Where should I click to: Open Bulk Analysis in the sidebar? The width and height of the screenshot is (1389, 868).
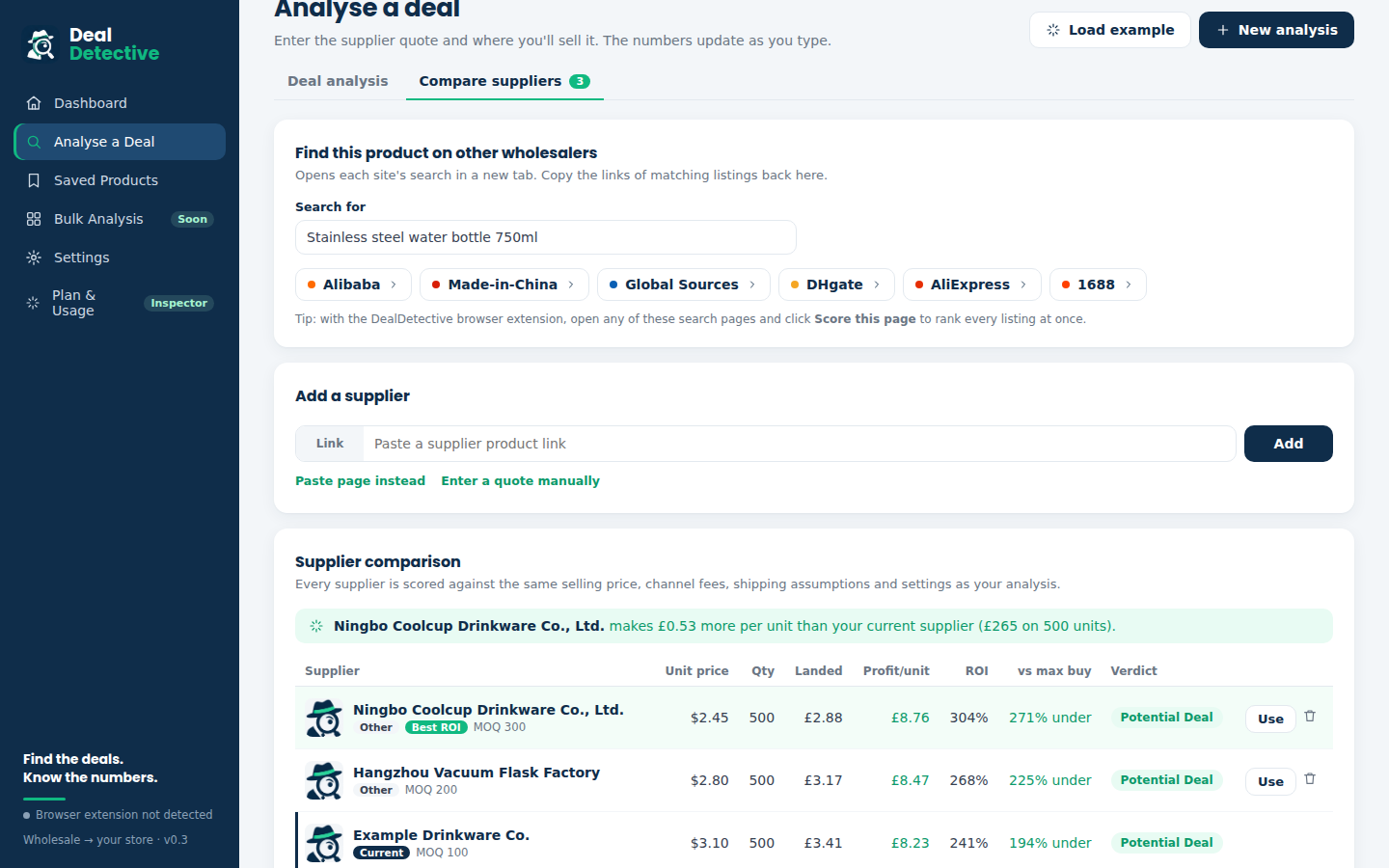120,219
